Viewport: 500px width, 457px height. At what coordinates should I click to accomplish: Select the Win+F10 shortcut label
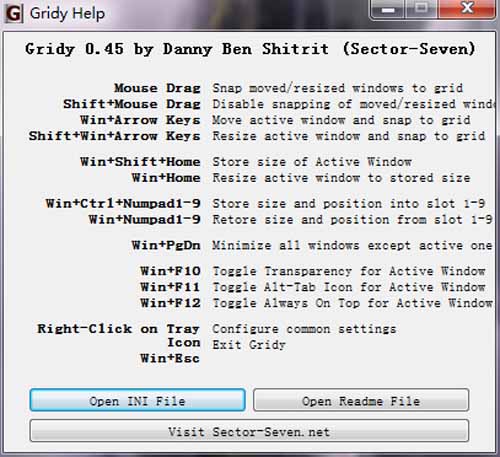tap(170, 271)
